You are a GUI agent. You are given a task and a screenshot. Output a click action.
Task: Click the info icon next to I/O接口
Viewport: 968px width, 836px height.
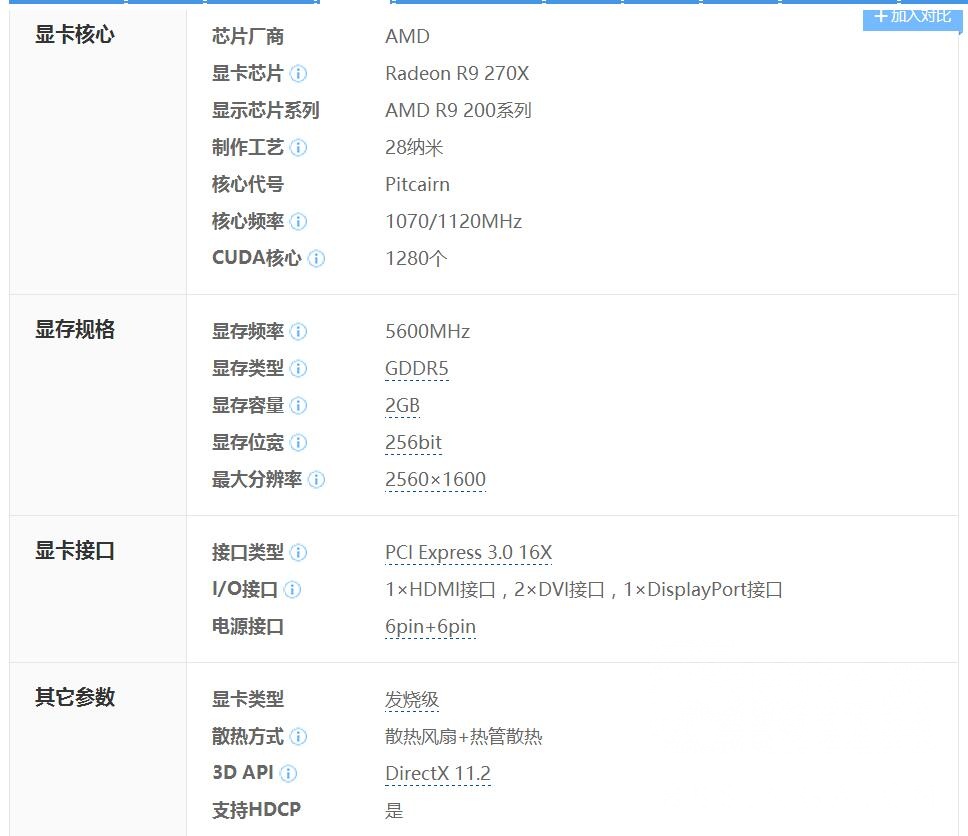coord(292,590)
